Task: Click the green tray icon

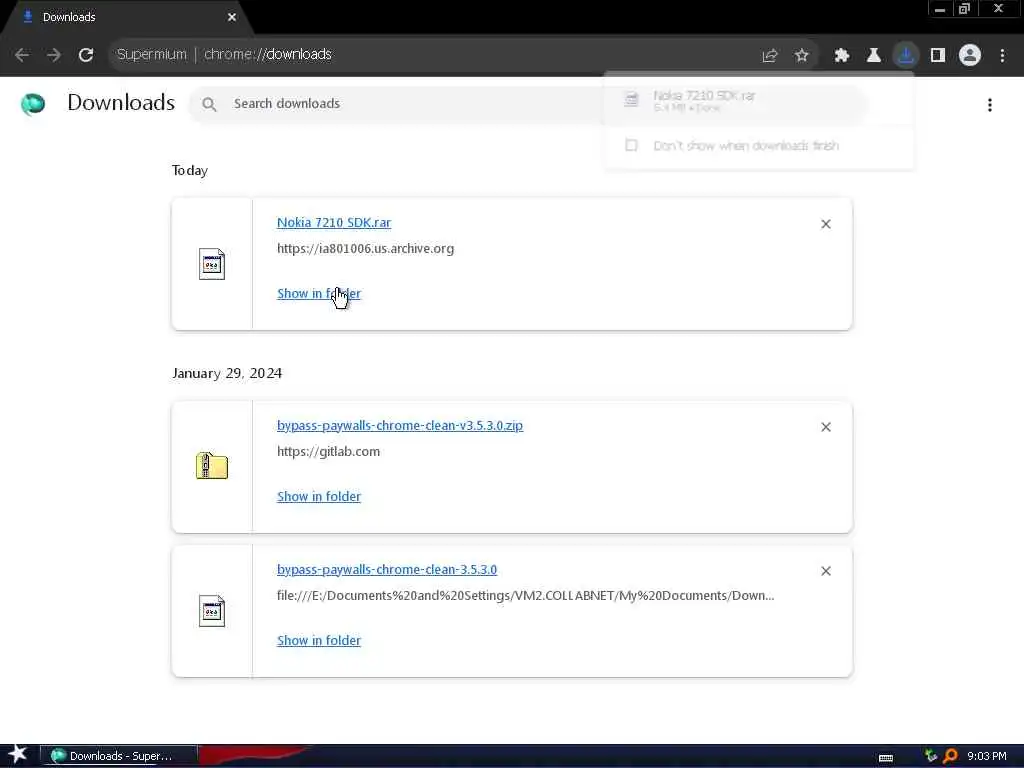Action: [931, 756]
